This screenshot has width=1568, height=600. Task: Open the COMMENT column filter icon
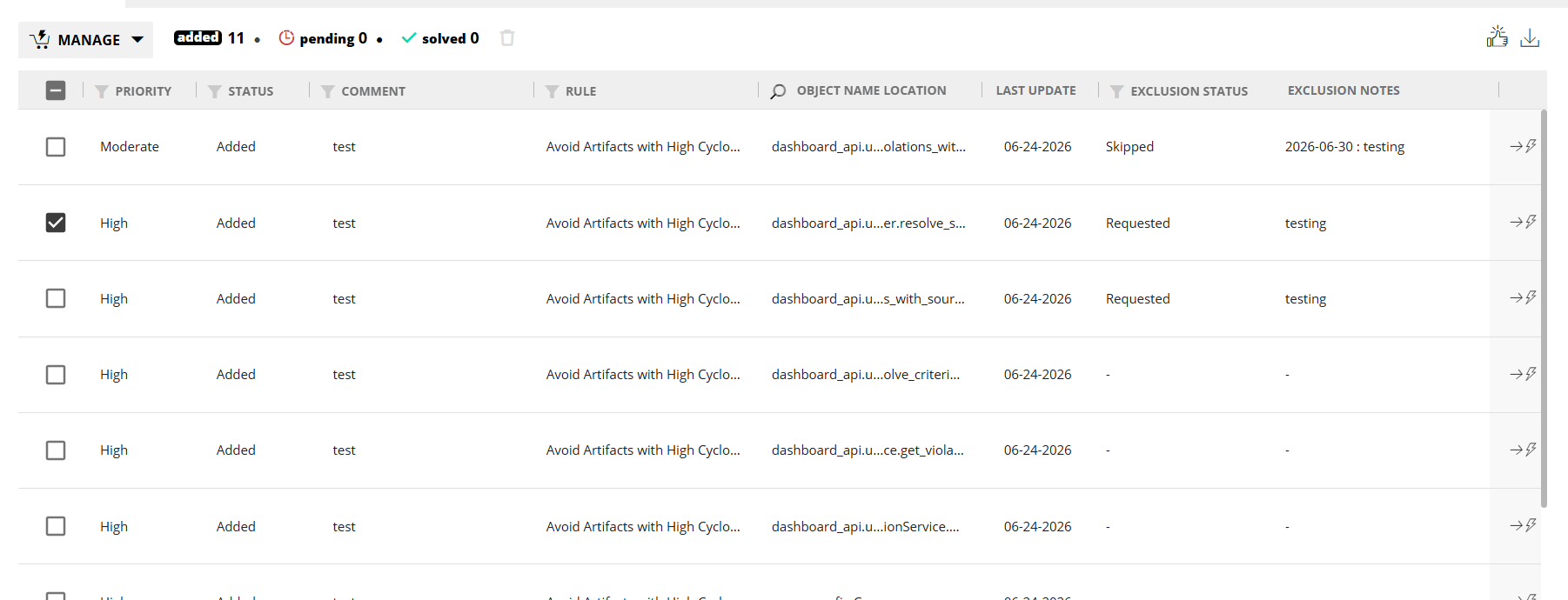tap(328, 91)
